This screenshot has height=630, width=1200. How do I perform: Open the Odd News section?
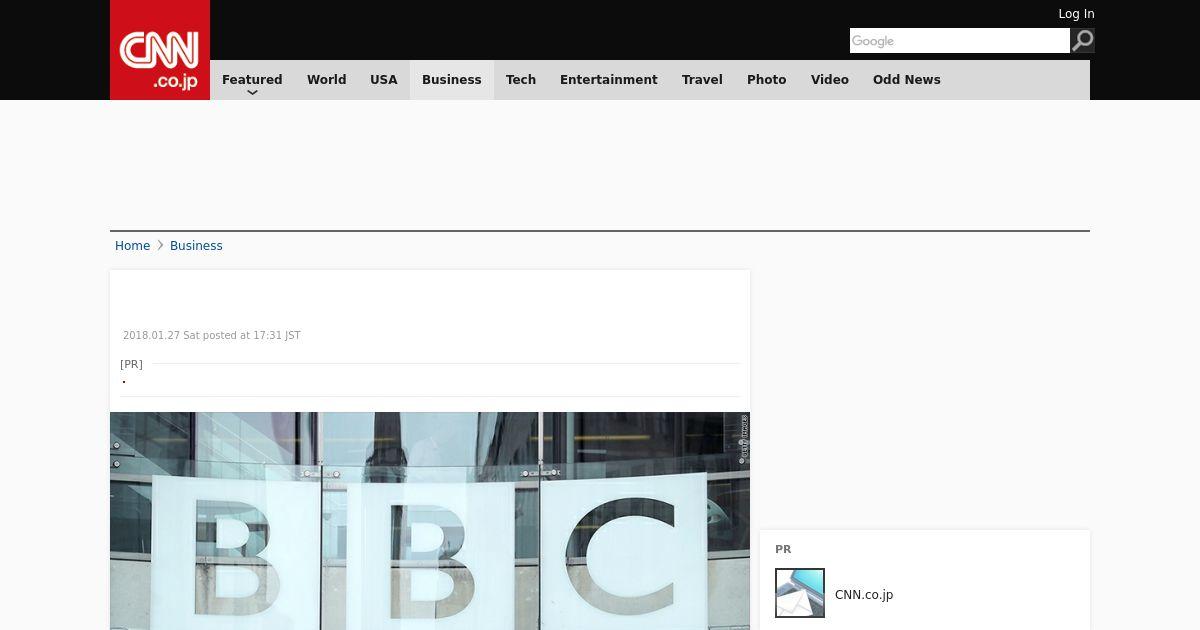[907, 80]
